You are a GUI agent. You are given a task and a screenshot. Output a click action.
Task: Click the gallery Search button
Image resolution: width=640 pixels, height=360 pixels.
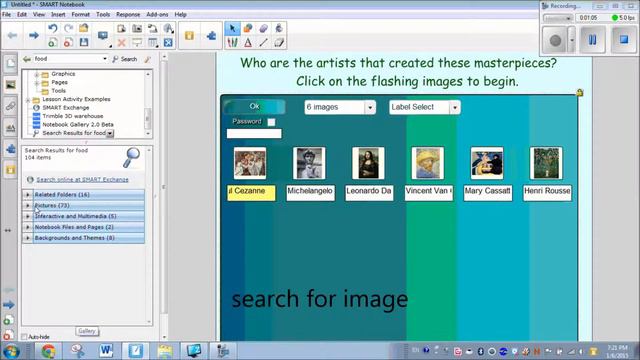click(125, 59)
